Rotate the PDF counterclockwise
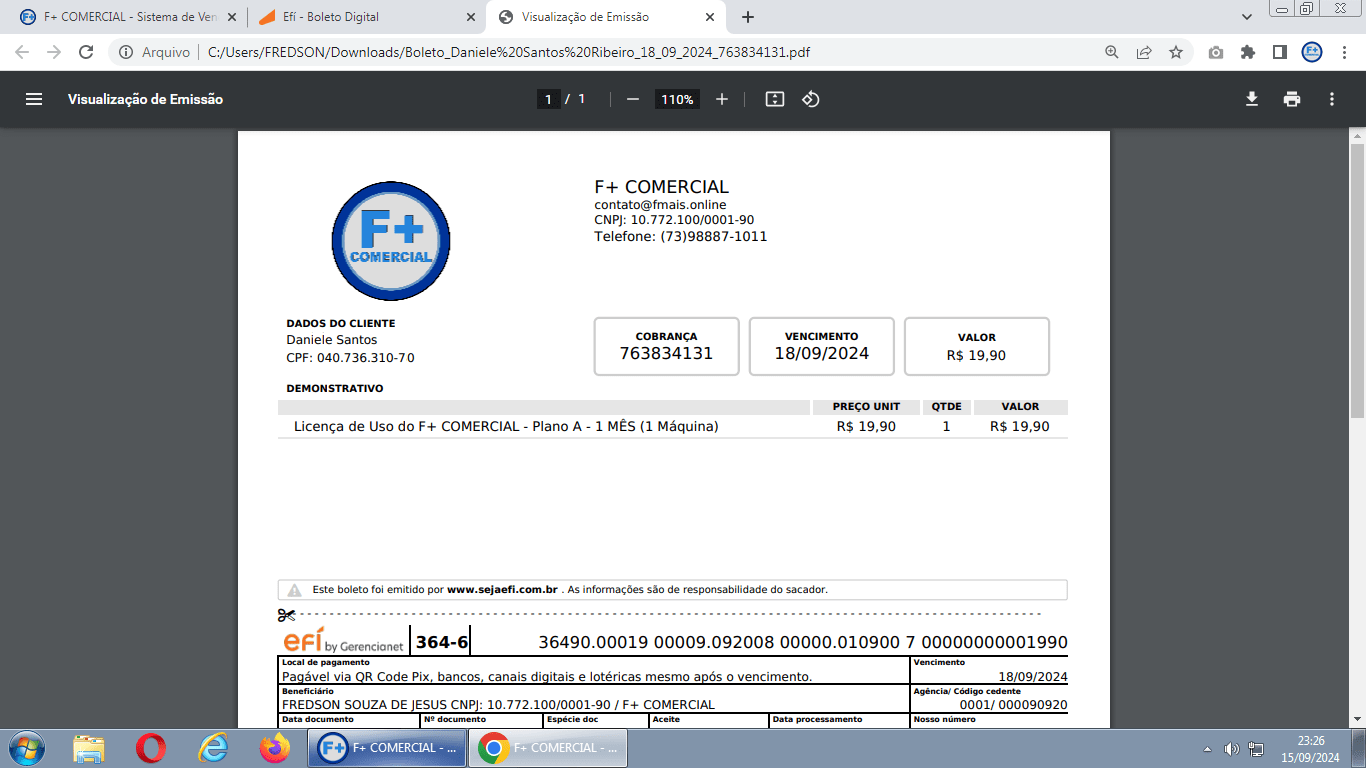This screenshot has height=768, width=1366. (x=811, y=99)
